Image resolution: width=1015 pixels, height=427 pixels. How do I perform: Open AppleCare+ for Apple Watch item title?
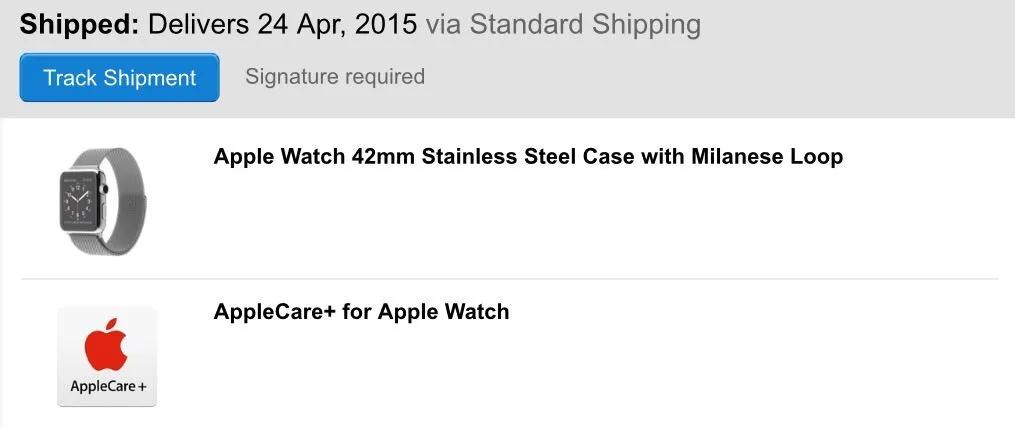(x=361, y=311)
